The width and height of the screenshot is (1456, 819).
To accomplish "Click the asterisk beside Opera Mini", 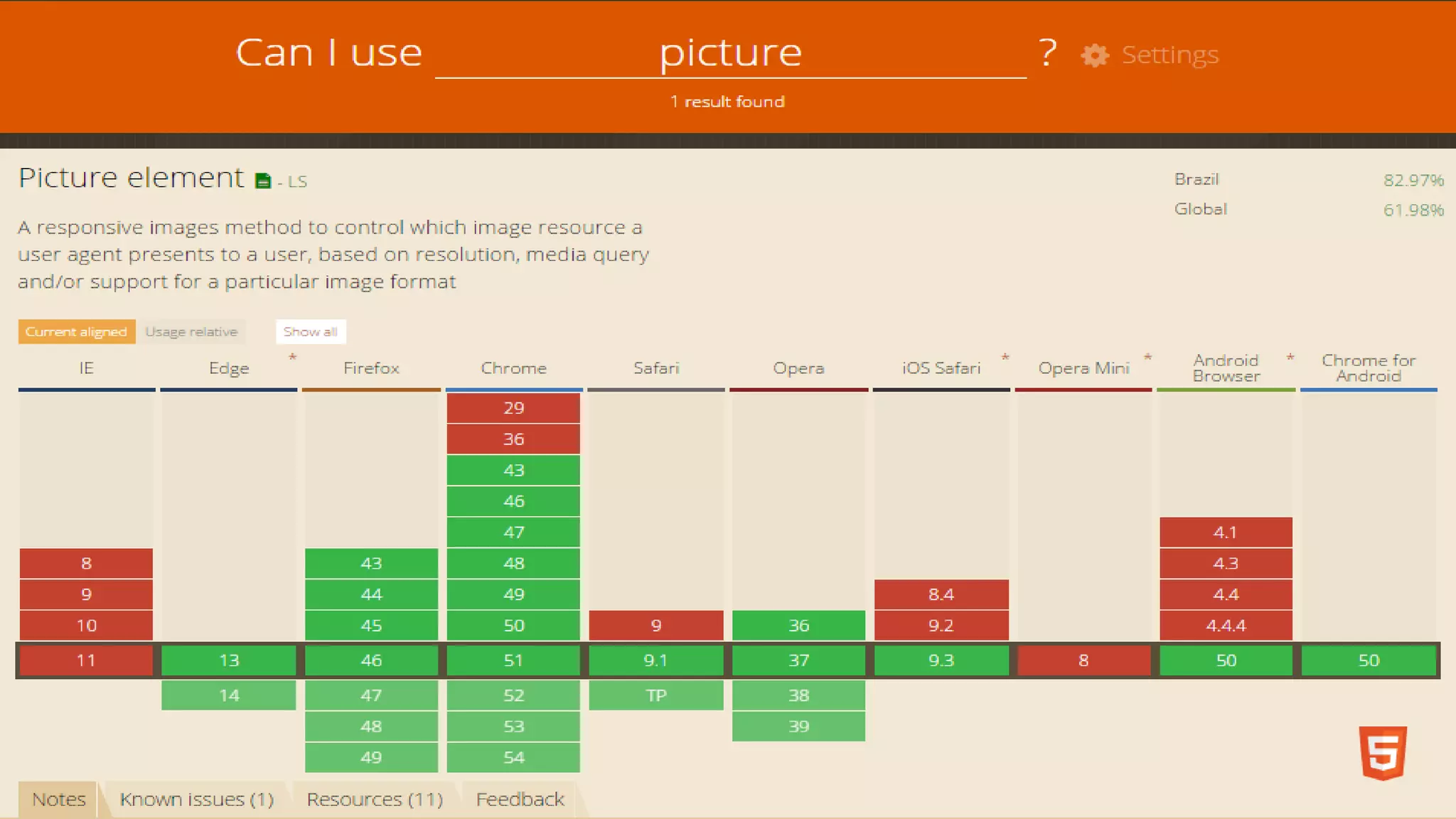I will [1147, 357].
